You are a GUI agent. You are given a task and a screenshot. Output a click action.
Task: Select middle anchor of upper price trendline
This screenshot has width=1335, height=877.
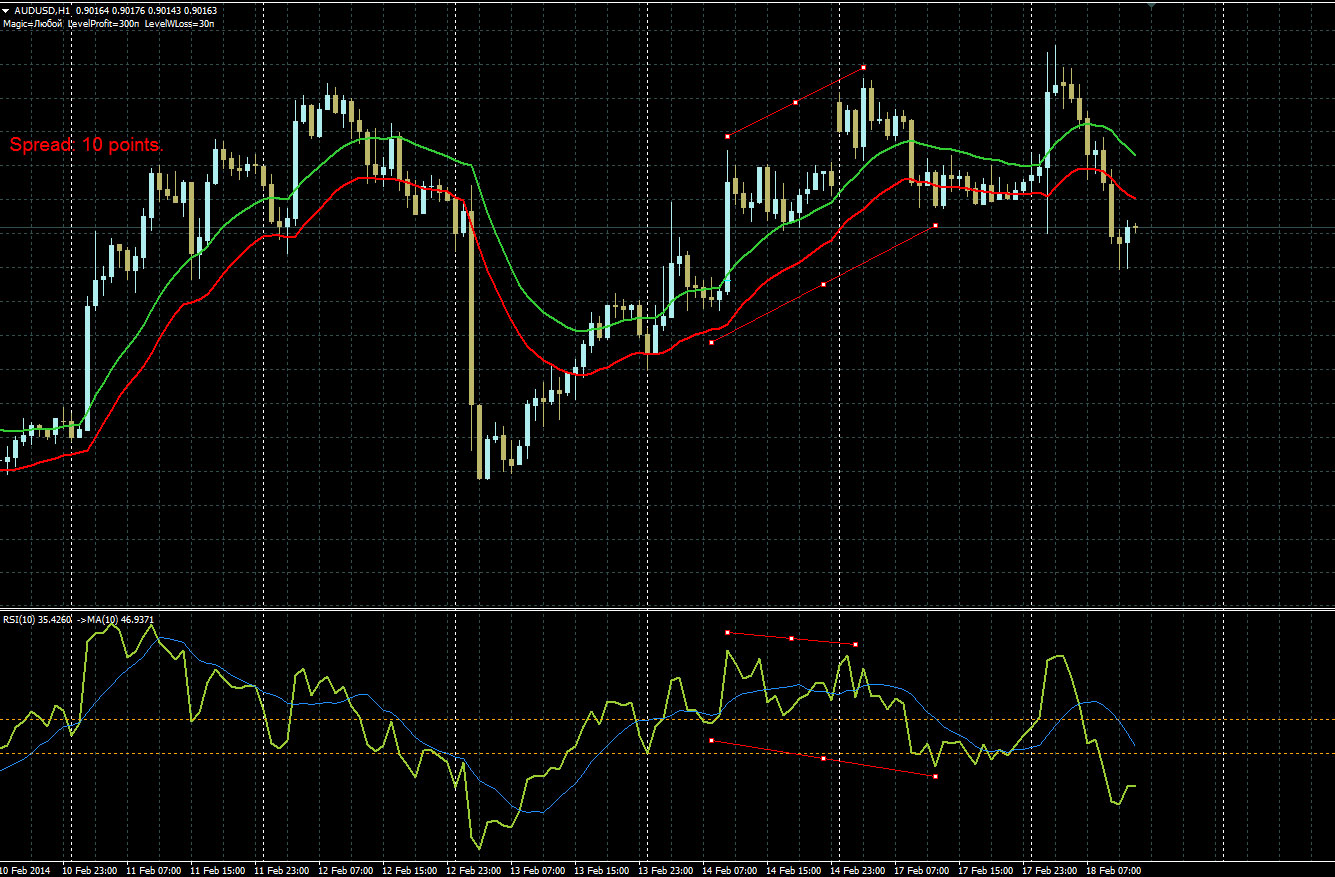[795, 102]
